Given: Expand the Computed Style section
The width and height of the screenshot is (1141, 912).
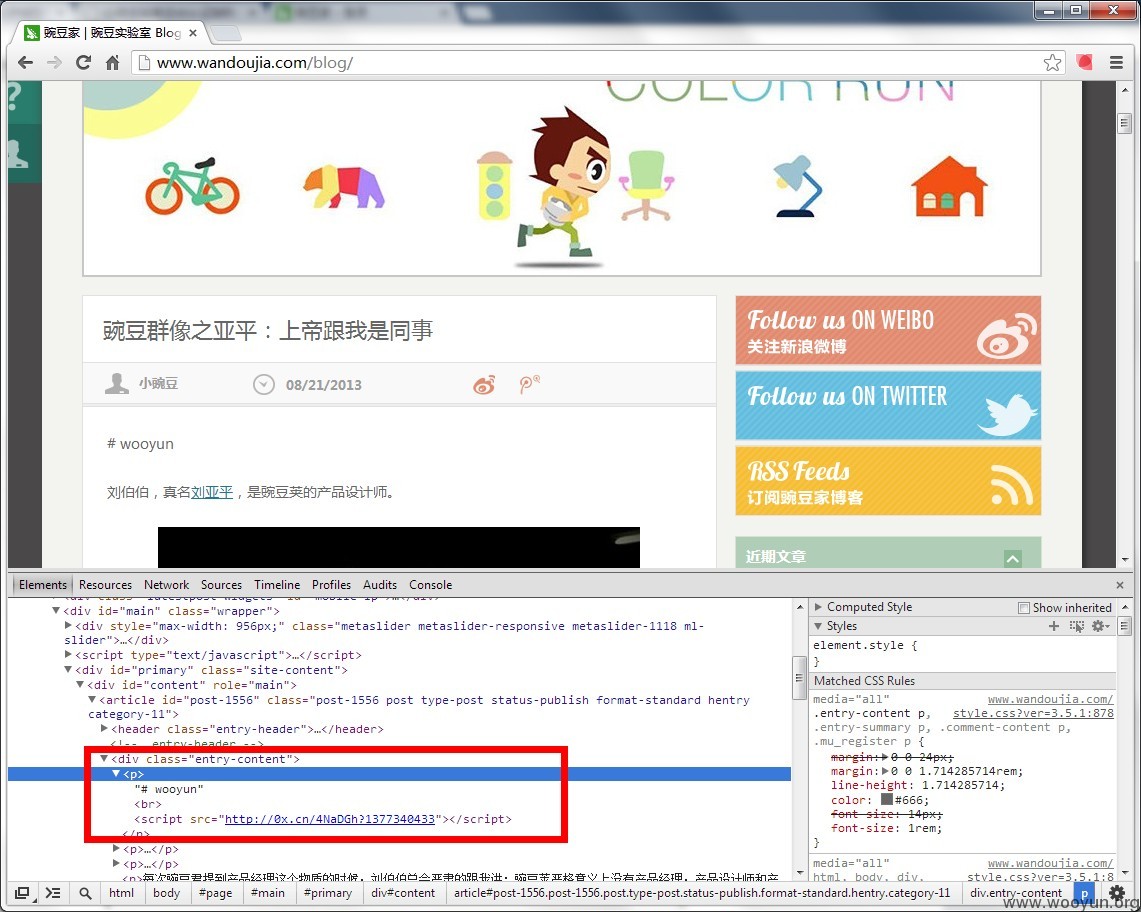Looking at the screenshot, I should pyautogui.click(x=819, y=607).
